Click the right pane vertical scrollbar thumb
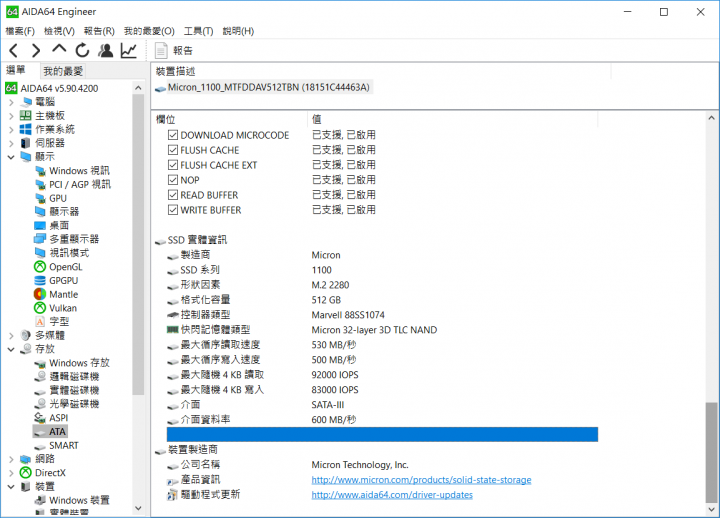720x518 pixels. [x=711, y=453]
